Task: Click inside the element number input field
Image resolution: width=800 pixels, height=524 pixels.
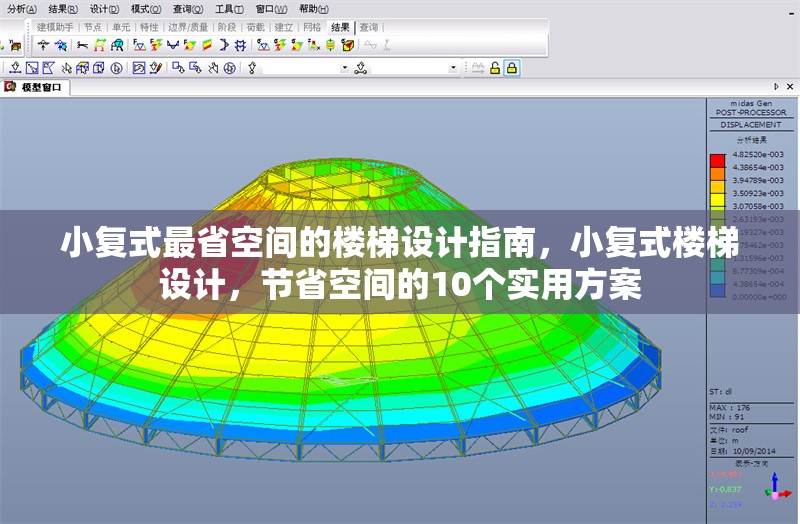Action: (x=410, y=68)
